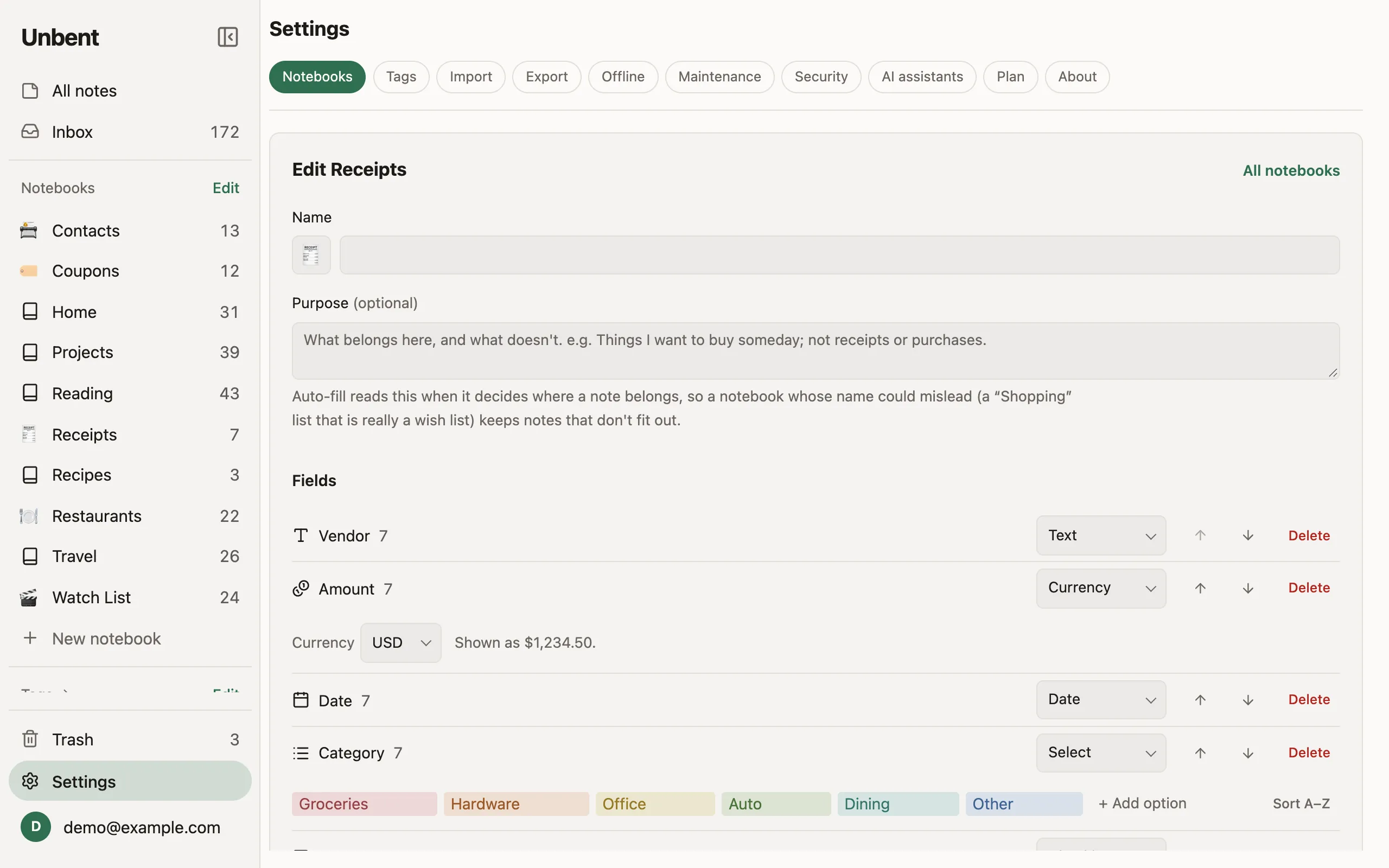Viewport: 1389px width, 868px height.
Task: Open the Security tab
Action: tap(821, 77)
